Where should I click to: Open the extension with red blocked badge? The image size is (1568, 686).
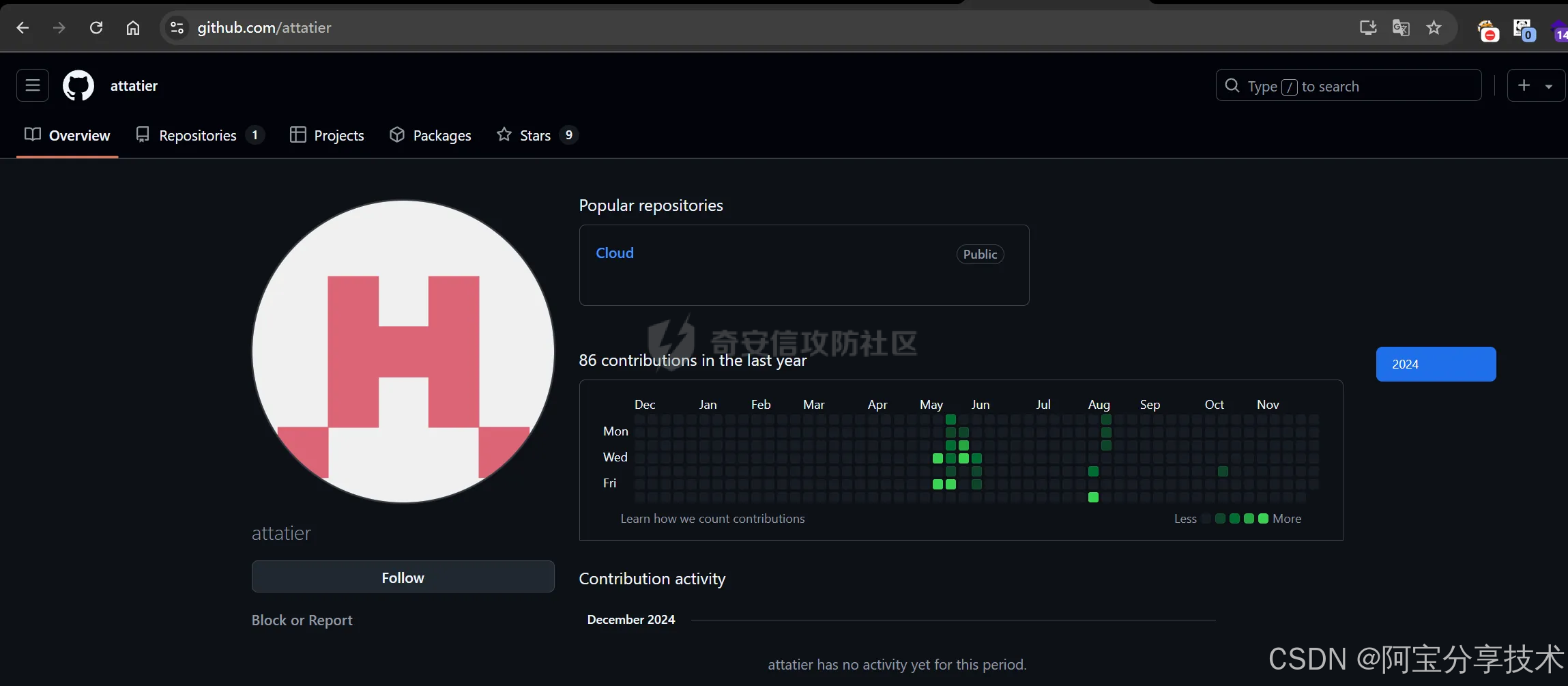[x=1487, y=30]
